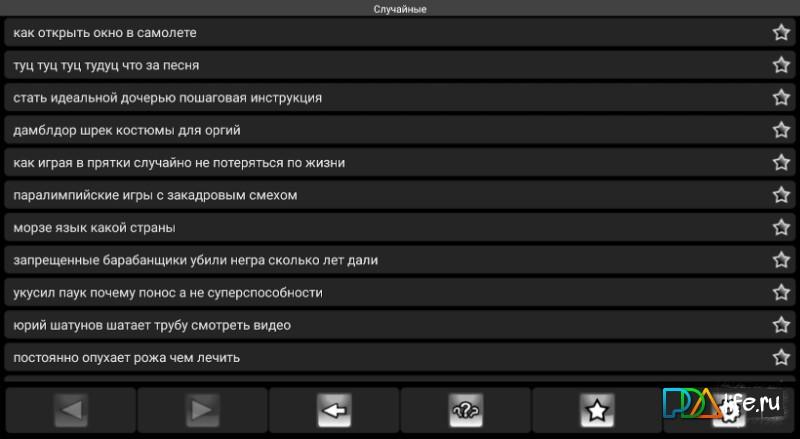Tap the previous page left-arrow button
Viewport: 800px width, 439px height.
coord(71,410)
